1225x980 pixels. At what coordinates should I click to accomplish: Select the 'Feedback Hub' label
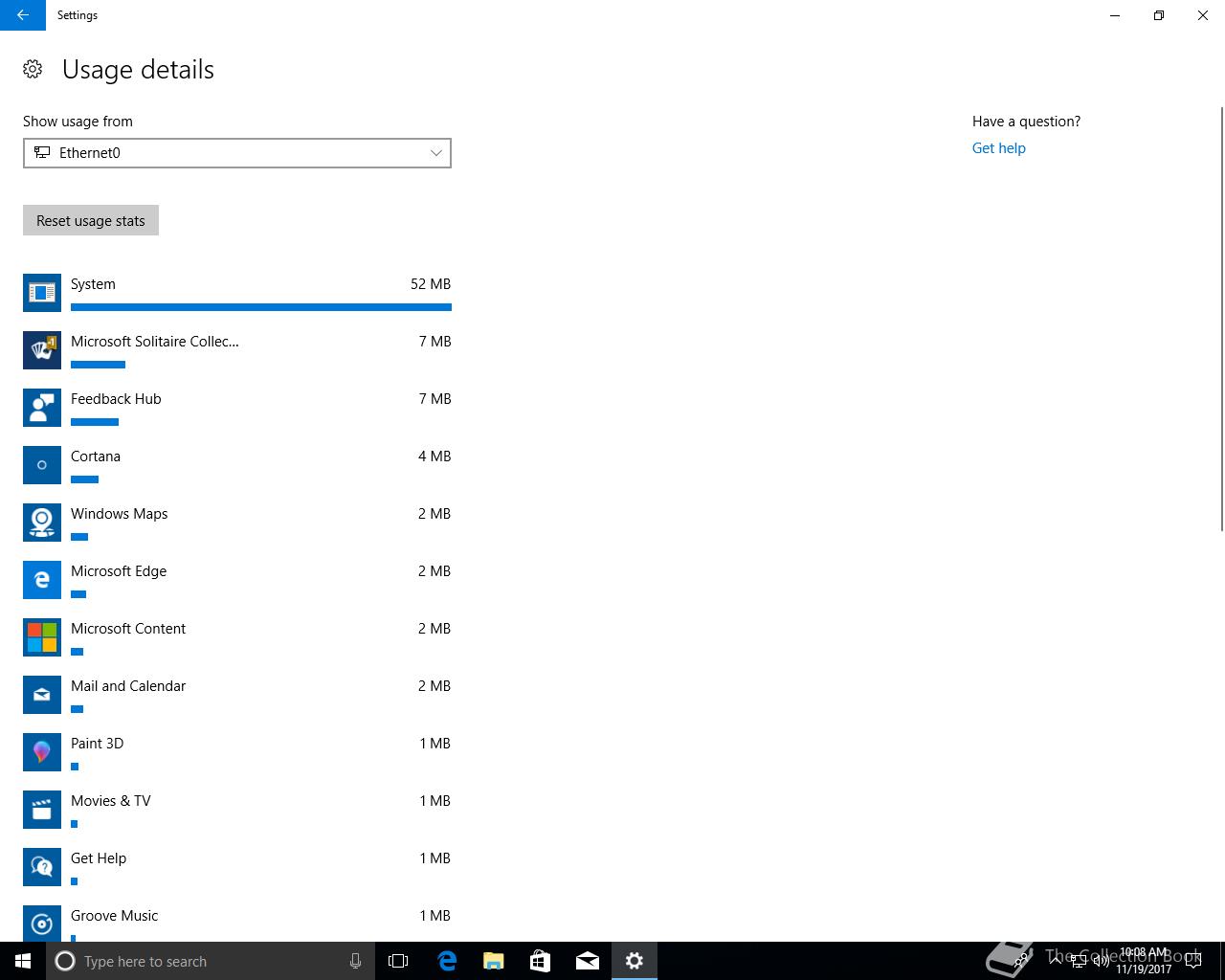[116, 399]
